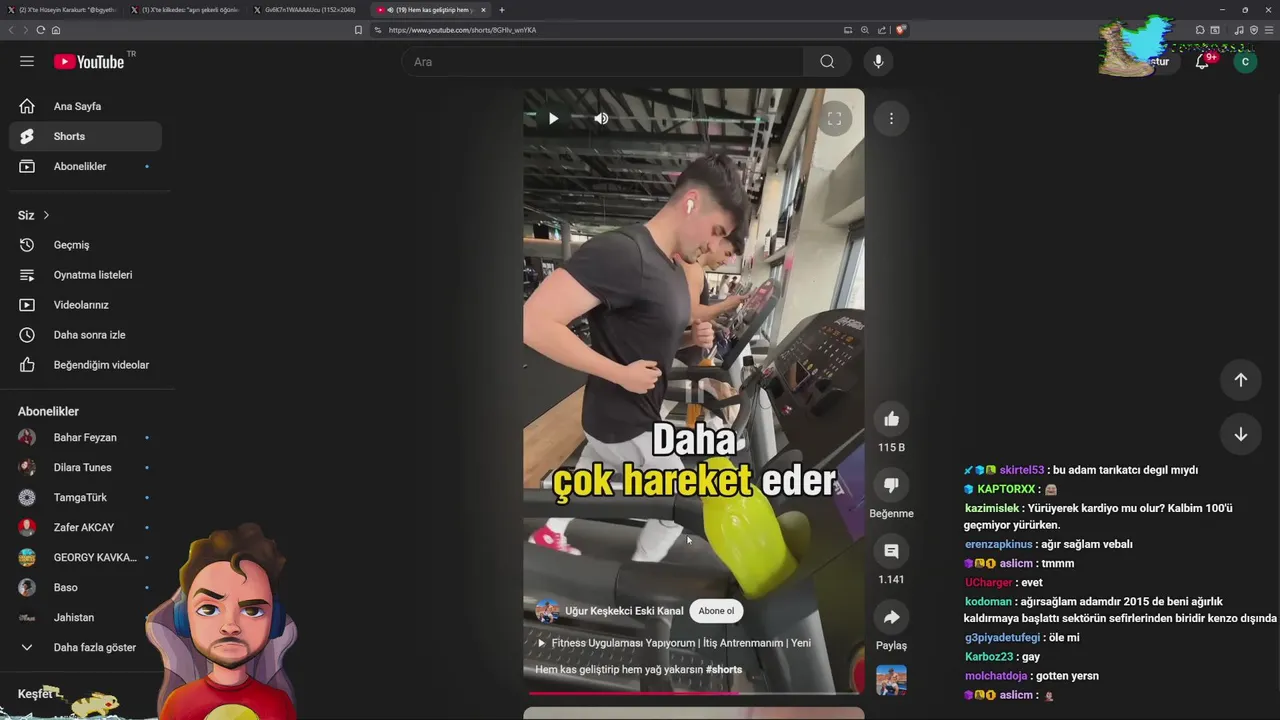
Task: Switch to the X'te Hüseyin Karakurt tab
Action: (62, 10)
